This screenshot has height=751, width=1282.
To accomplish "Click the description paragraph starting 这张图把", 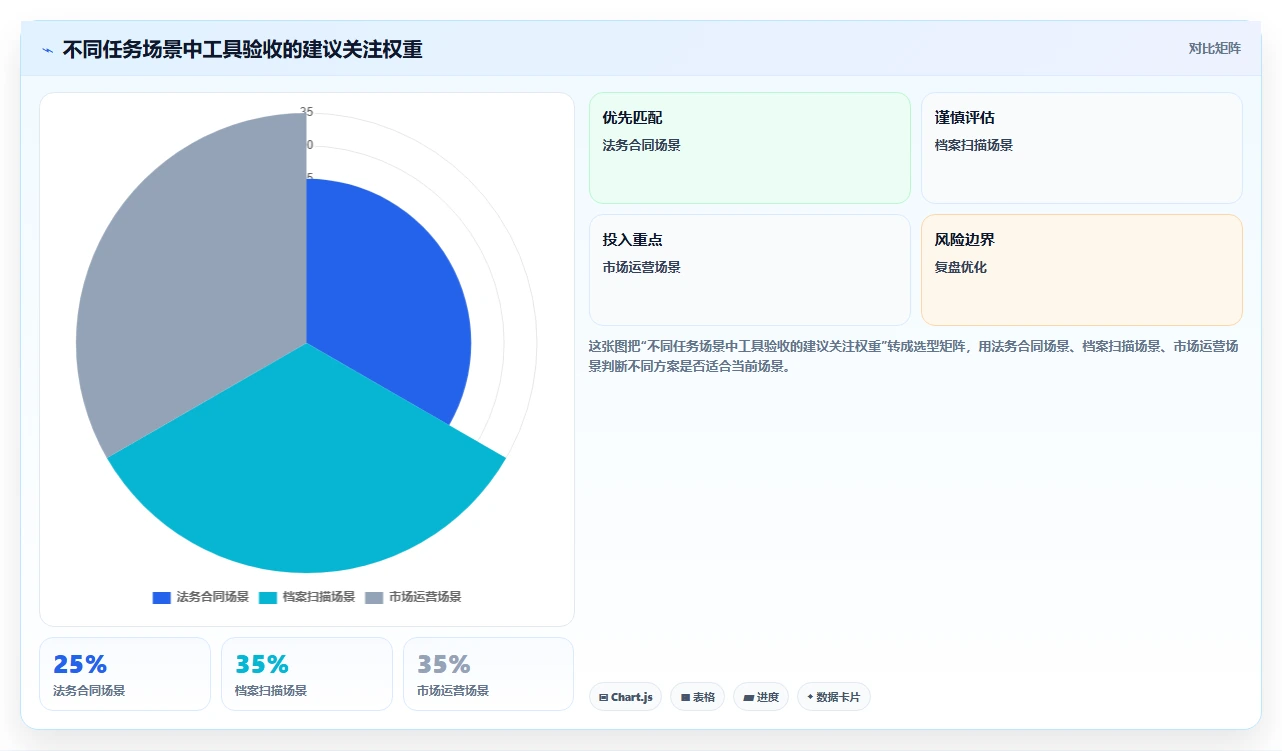I will tap(914, 356).
